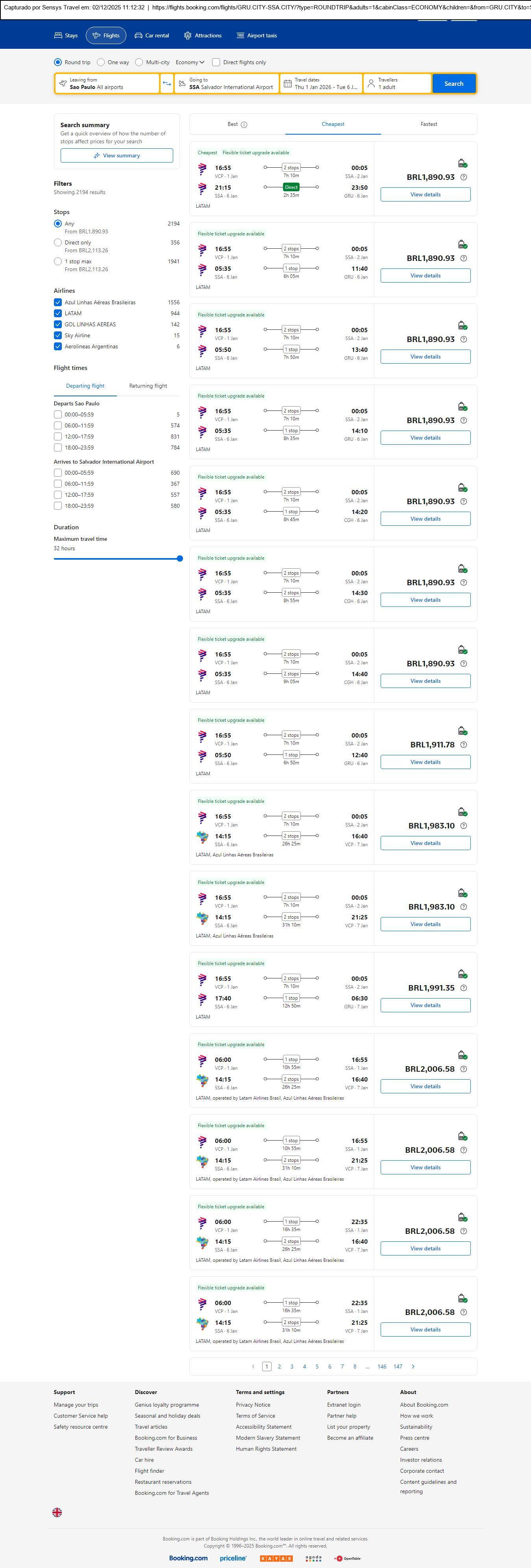Image resolution: width=531 pixels, height=1568 pixels.
Task: Open the Travellers selector
Action: (397, 83)
